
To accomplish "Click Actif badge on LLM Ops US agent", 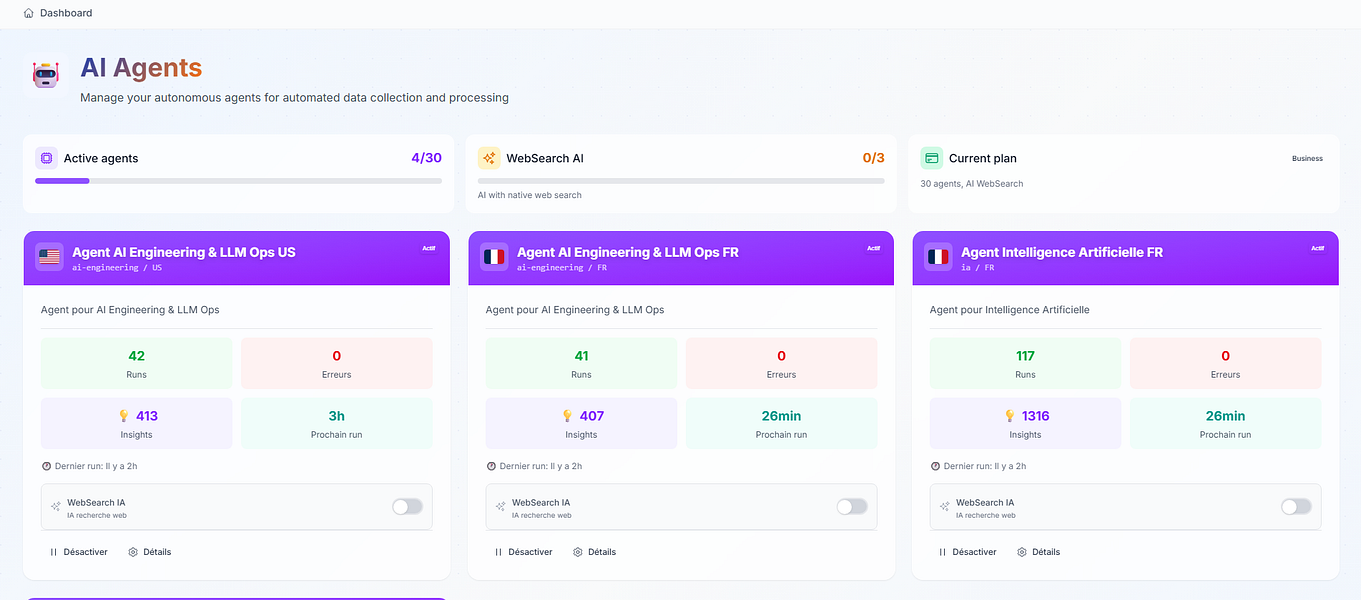I will (429, 248).
